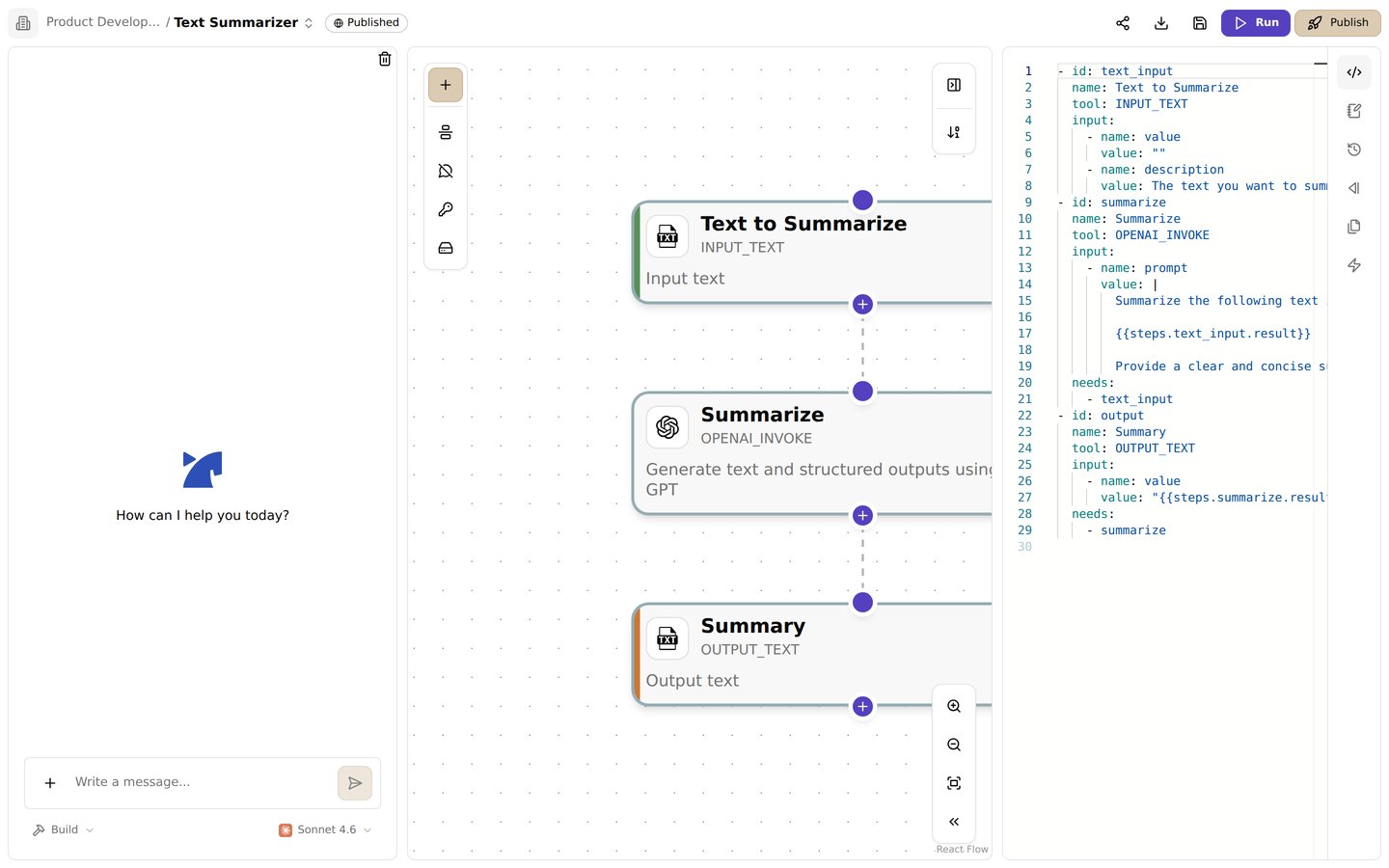Click the plus handle below Text to Summarize node
1389x868 pixels.
click(863, 304)
